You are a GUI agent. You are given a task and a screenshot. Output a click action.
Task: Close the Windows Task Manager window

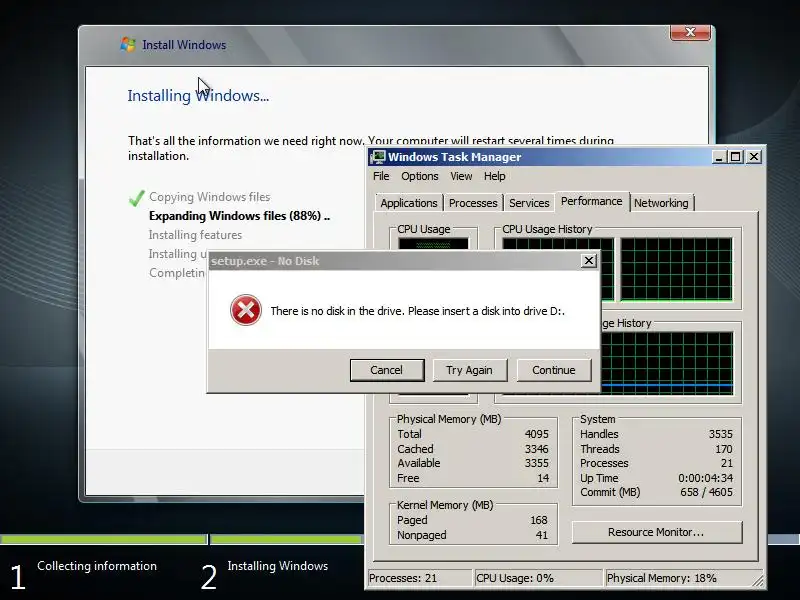tap(754, 157)
